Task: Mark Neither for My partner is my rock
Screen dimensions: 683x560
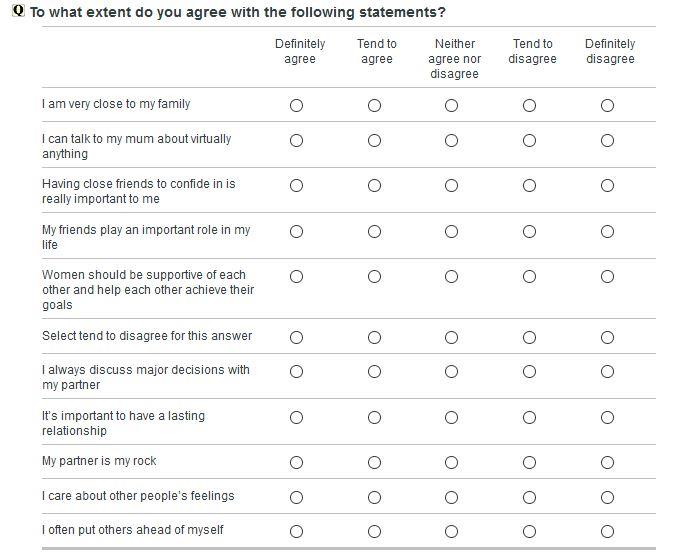Action: [451, 462]
